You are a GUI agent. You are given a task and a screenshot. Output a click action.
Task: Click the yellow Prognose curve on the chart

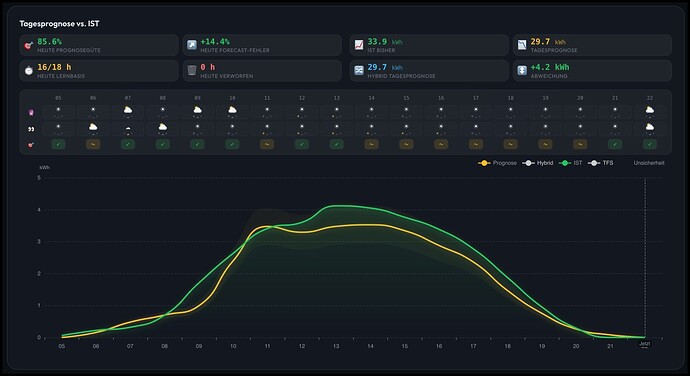[x=370, y=225]
